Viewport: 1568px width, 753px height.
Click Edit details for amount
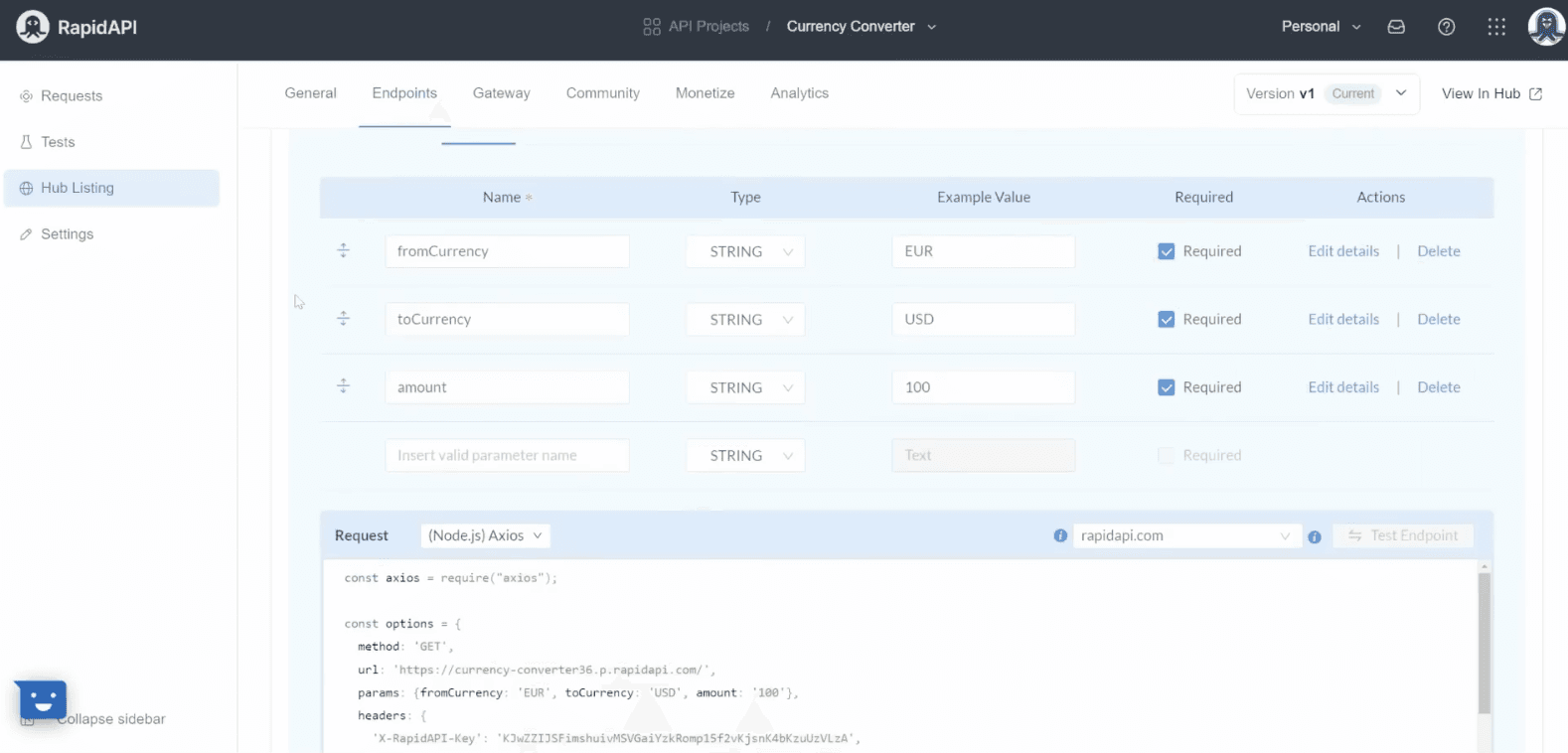tap(1343, 387)
